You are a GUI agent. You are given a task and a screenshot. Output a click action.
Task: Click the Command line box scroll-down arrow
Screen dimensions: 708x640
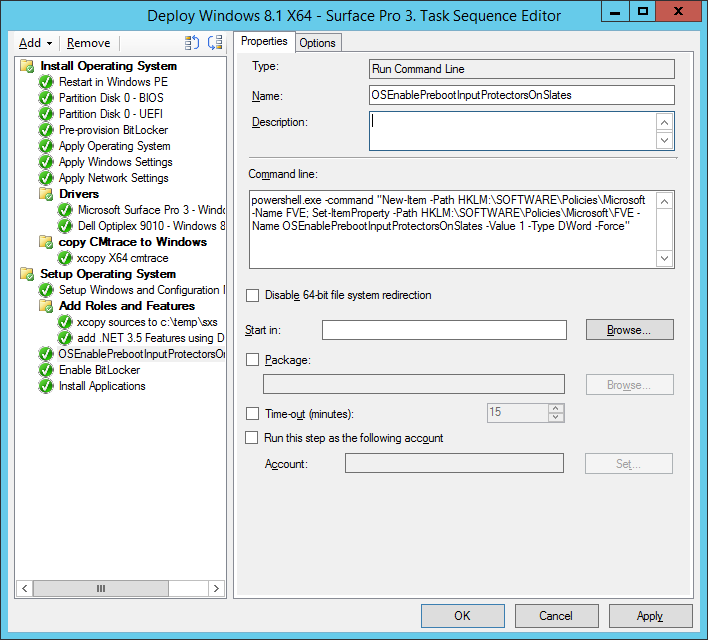tap(664, 258)
